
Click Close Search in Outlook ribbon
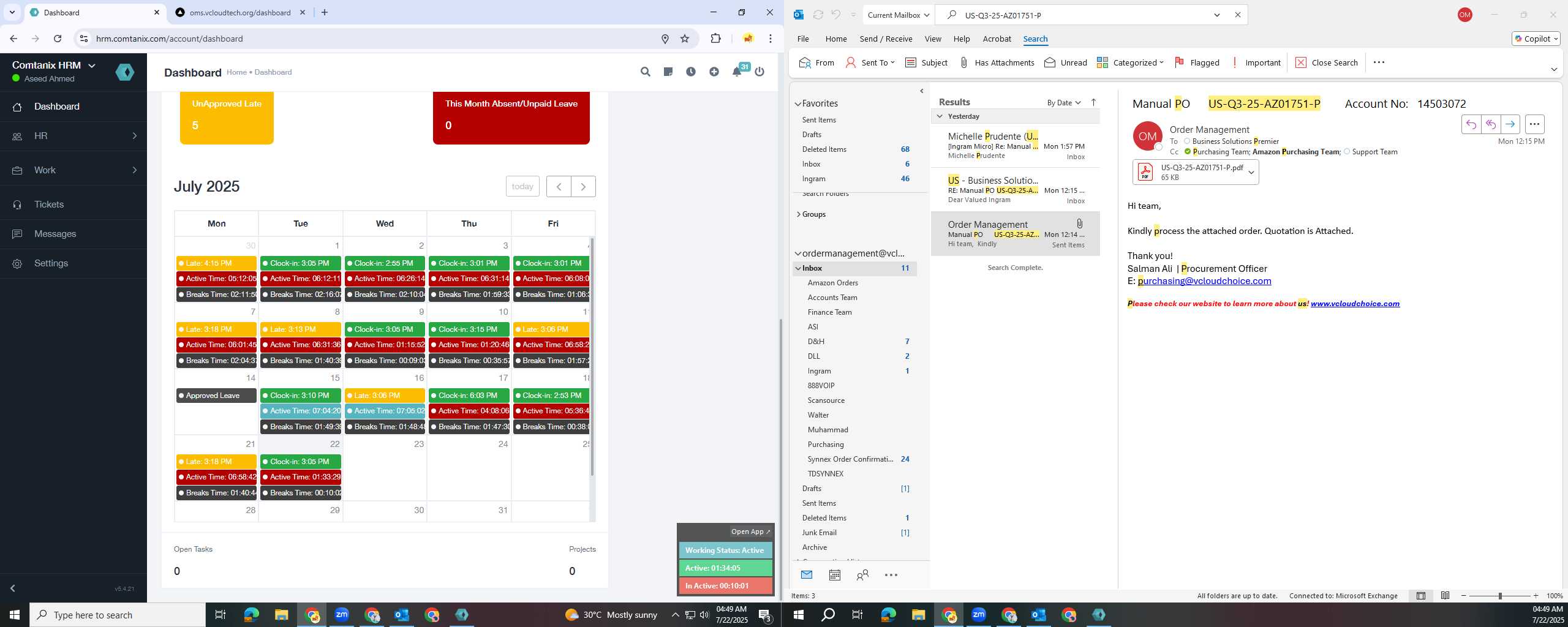(x=1326, y=62)
